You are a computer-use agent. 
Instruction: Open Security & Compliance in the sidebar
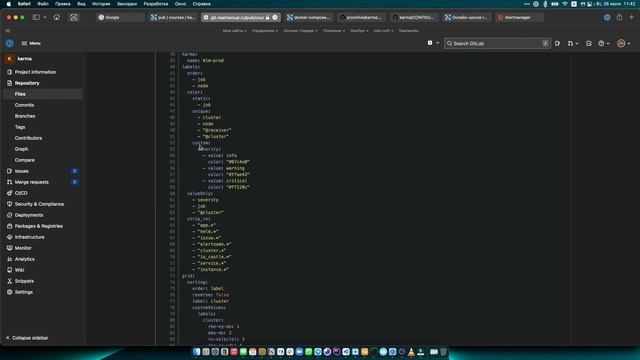pyautogui.click(x=36, y=204)
